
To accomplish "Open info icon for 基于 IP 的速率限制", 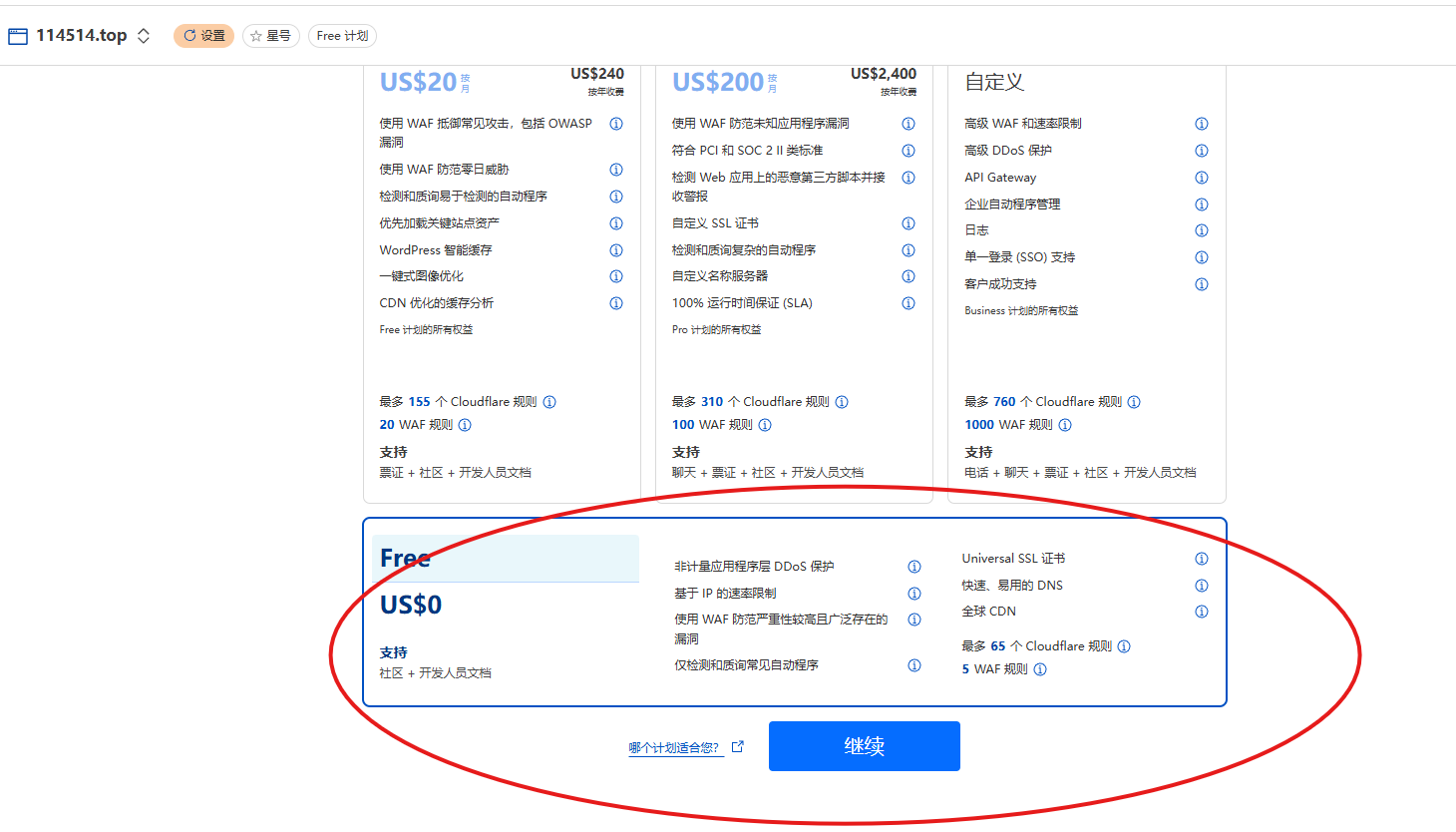I will [914, 594].
